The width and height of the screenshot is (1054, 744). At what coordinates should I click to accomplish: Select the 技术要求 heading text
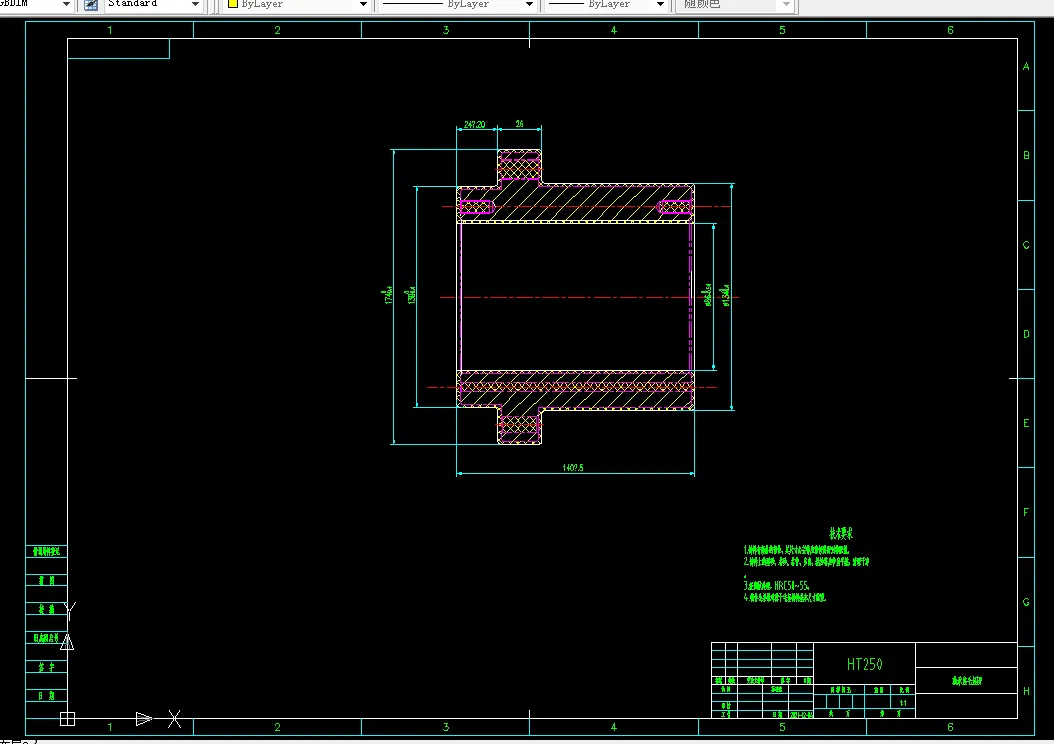(841, 534)
